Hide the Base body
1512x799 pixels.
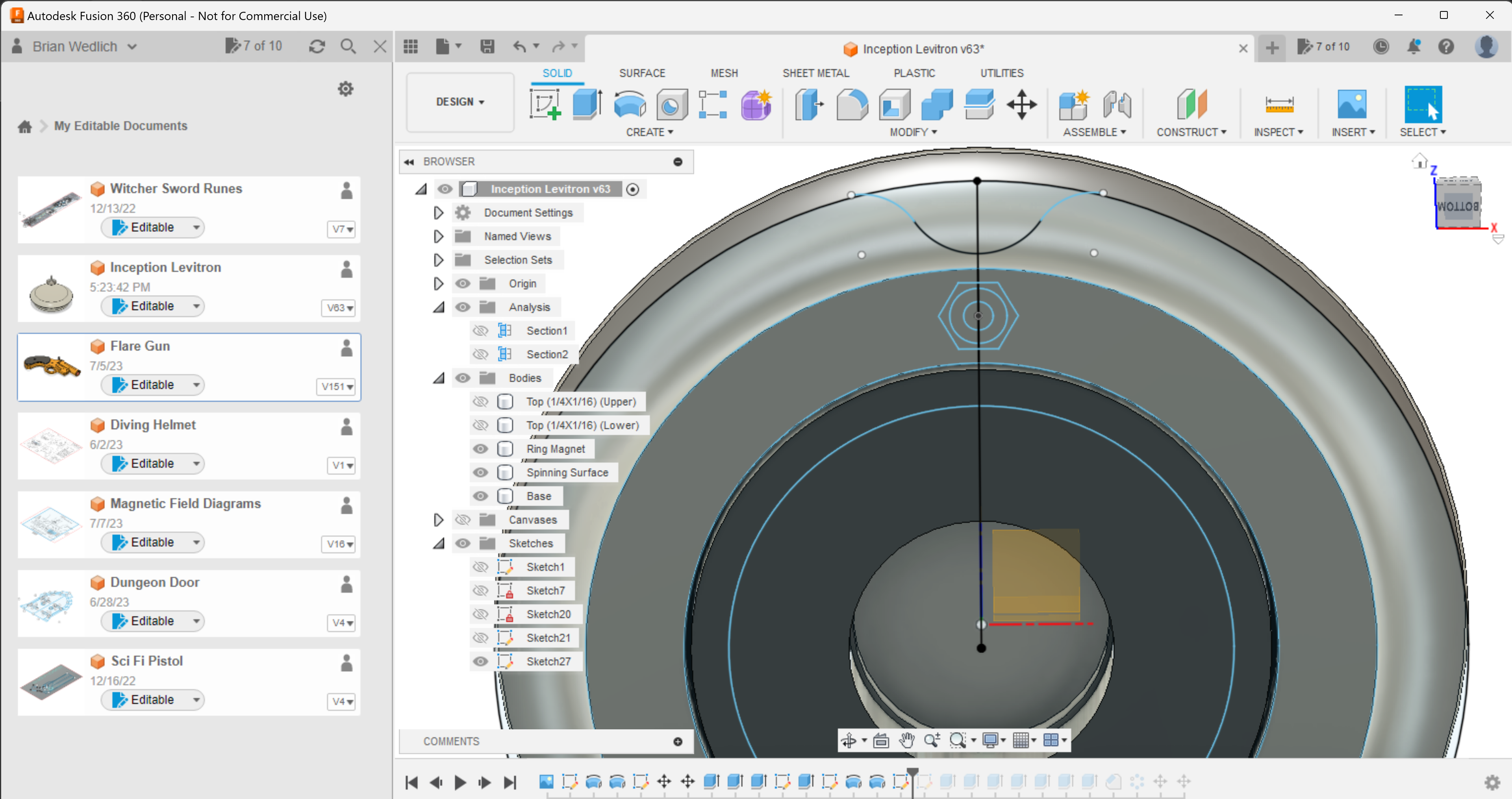pyautogui.click(x=480, y=496)
